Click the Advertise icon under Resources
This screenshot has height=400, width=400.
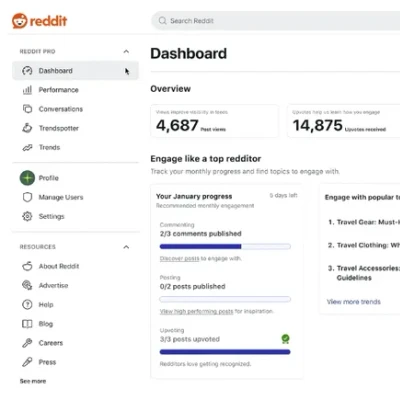pos(27,285)
